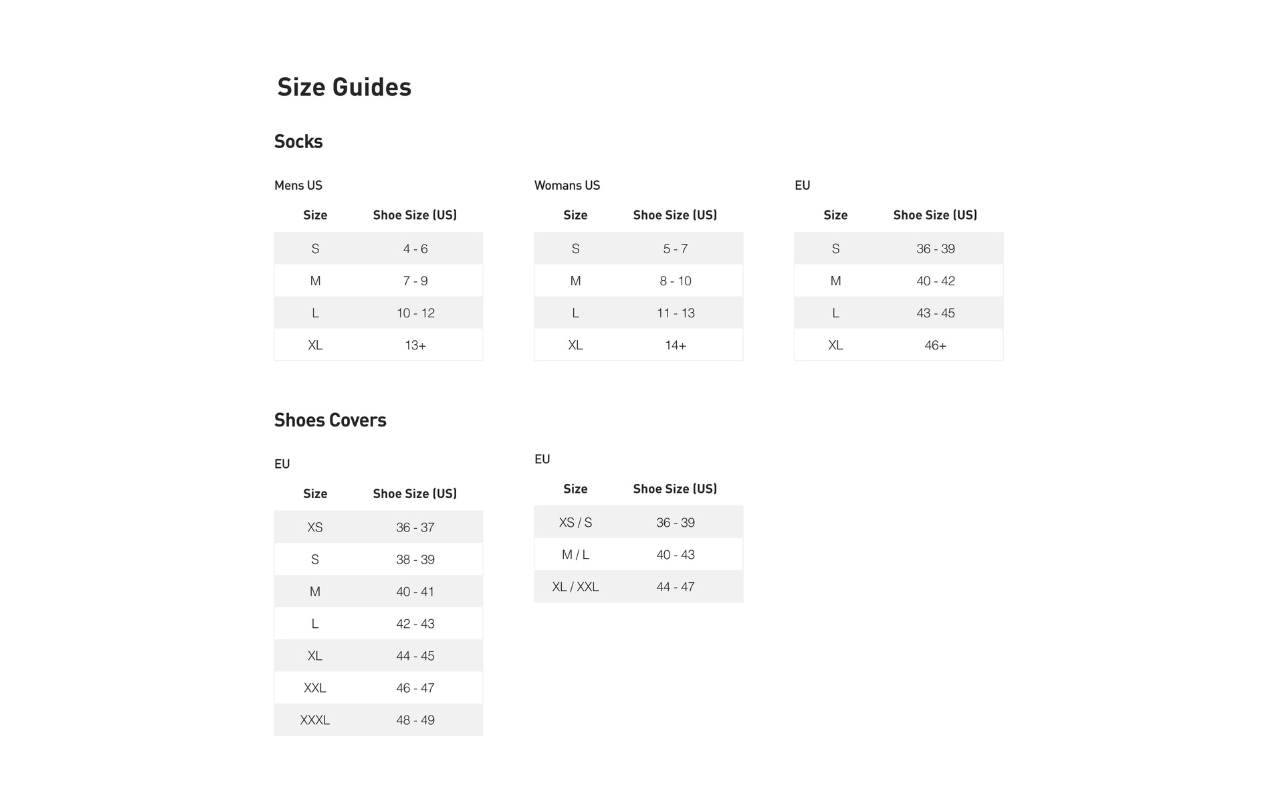1280x800 pixels.
Task: Click the 13+ shoe size cell
Action: click(x=415, y=345)
